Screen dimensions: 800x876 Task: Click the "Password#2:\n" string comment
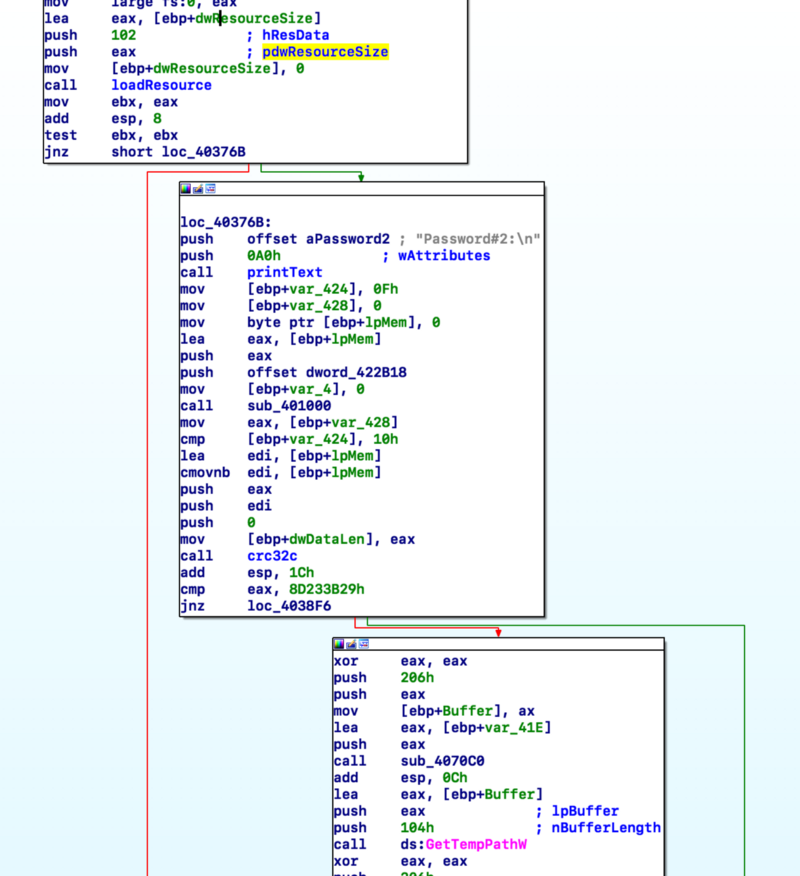(x=478, y=239)
